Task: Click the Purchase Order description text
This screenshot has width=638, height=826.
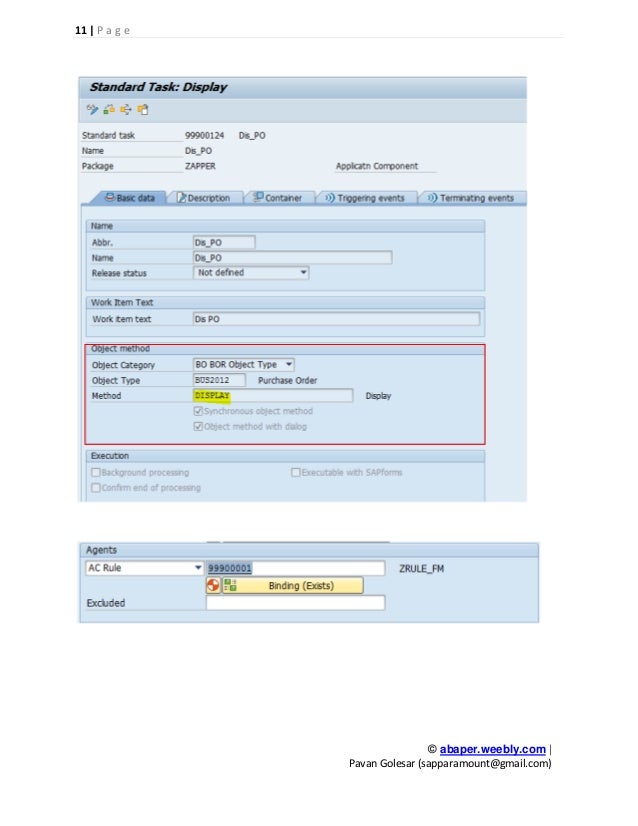Action: pyautogui.click(x=288, y=380)
